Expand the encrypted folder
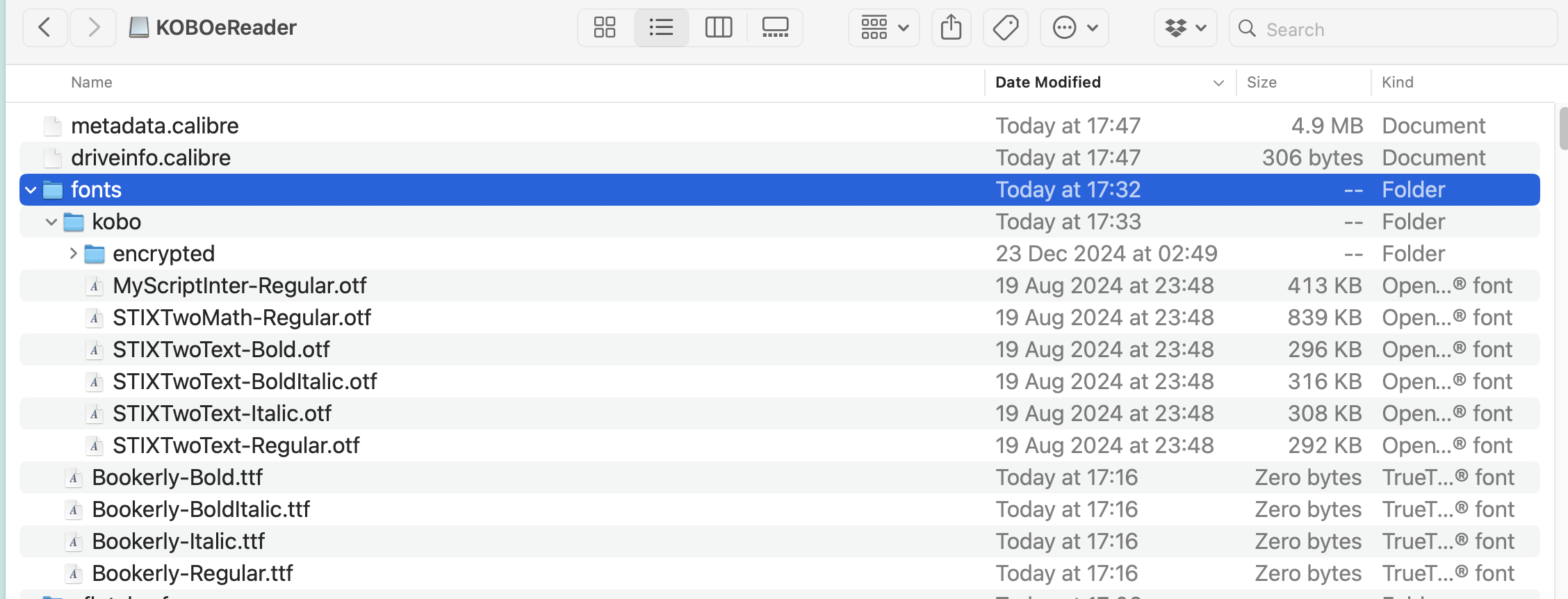 73,254
